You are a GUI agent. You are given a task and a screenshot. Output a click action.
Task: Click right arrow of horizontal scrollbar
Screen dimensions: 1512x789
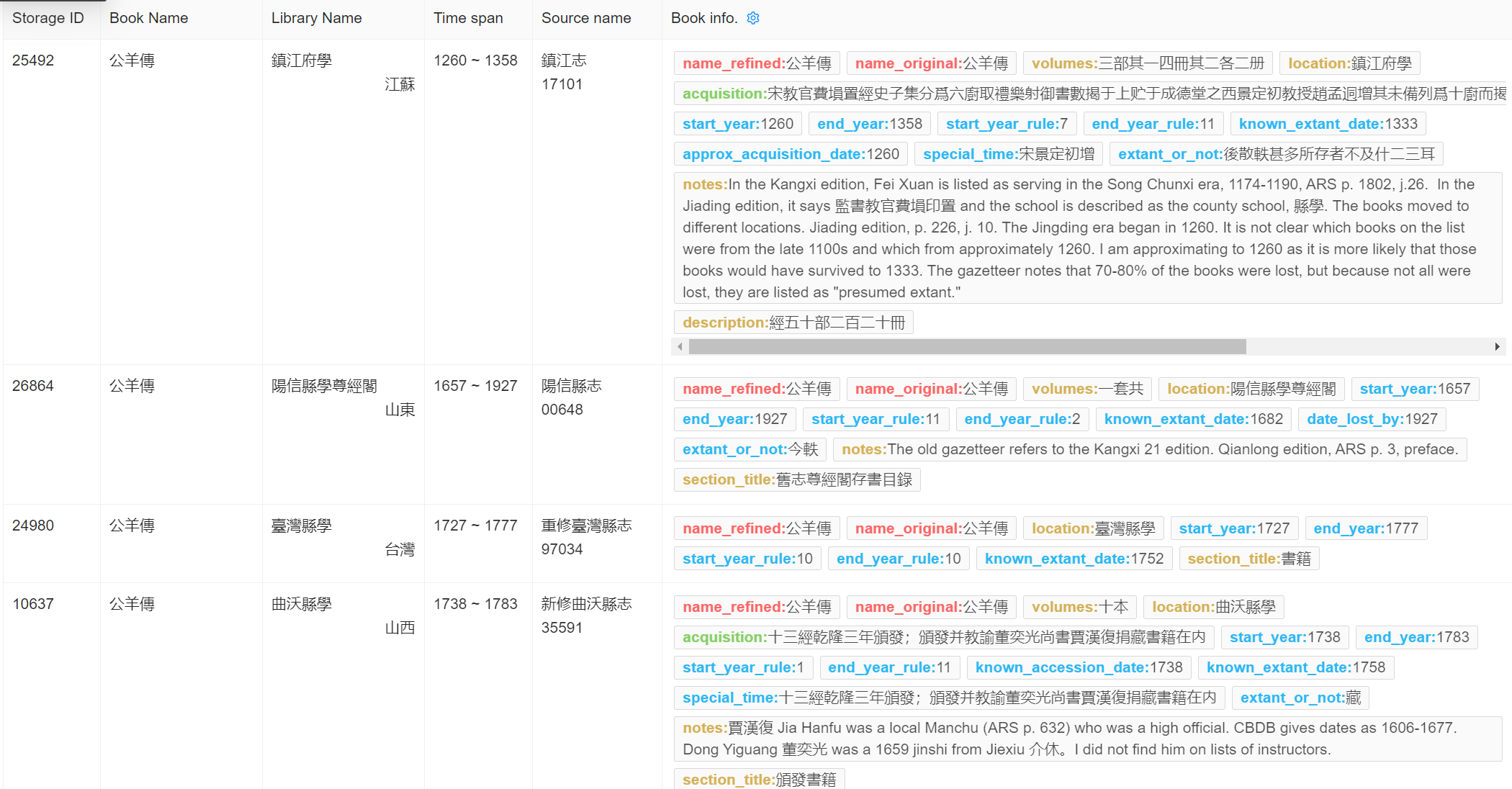point(1497,347)
